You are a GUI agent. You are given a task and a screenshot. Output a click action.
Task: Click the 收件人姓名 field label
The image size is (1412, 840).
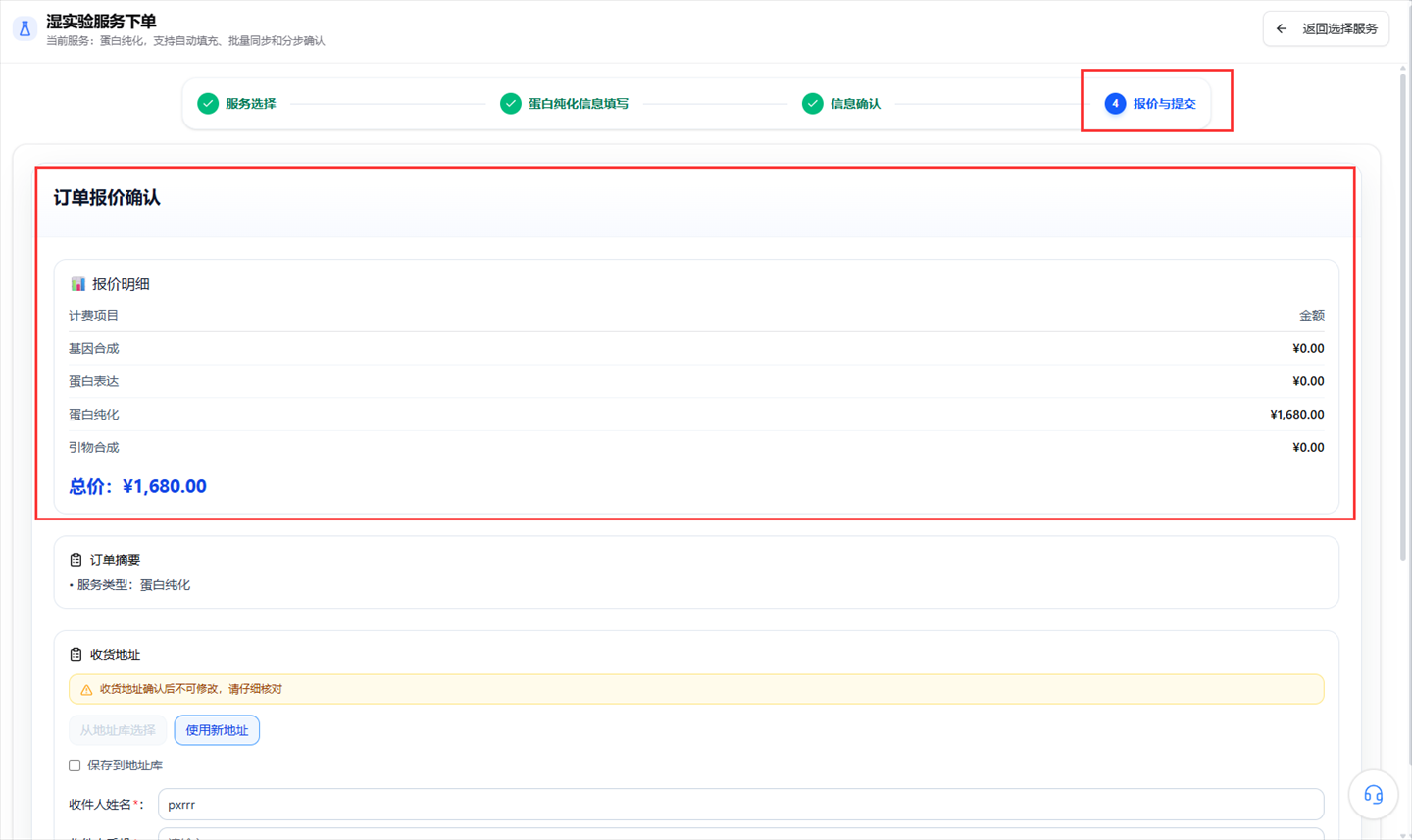[106, 805]
